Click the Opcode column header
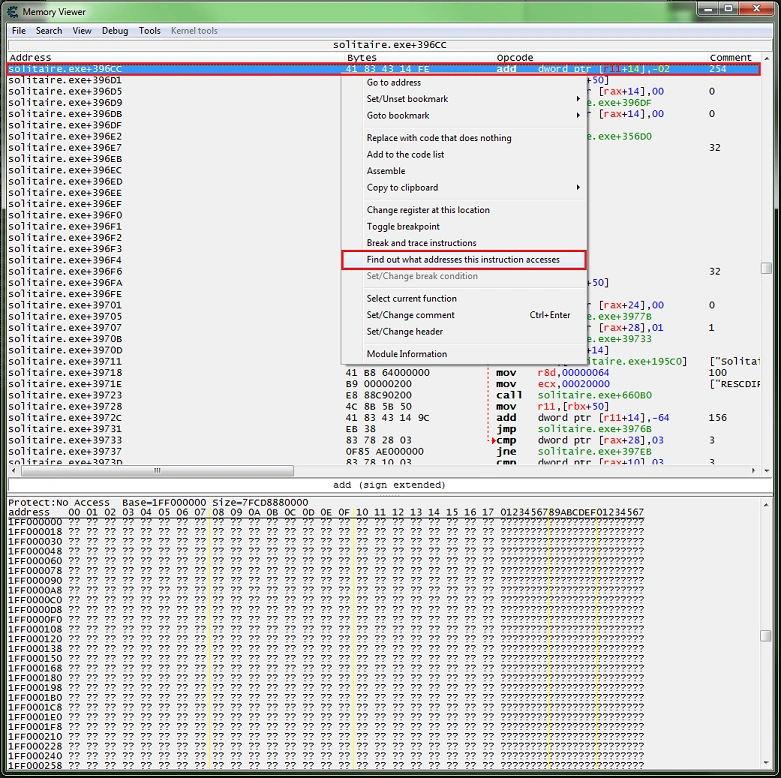The image size is (781, 778). click(515, 58)
